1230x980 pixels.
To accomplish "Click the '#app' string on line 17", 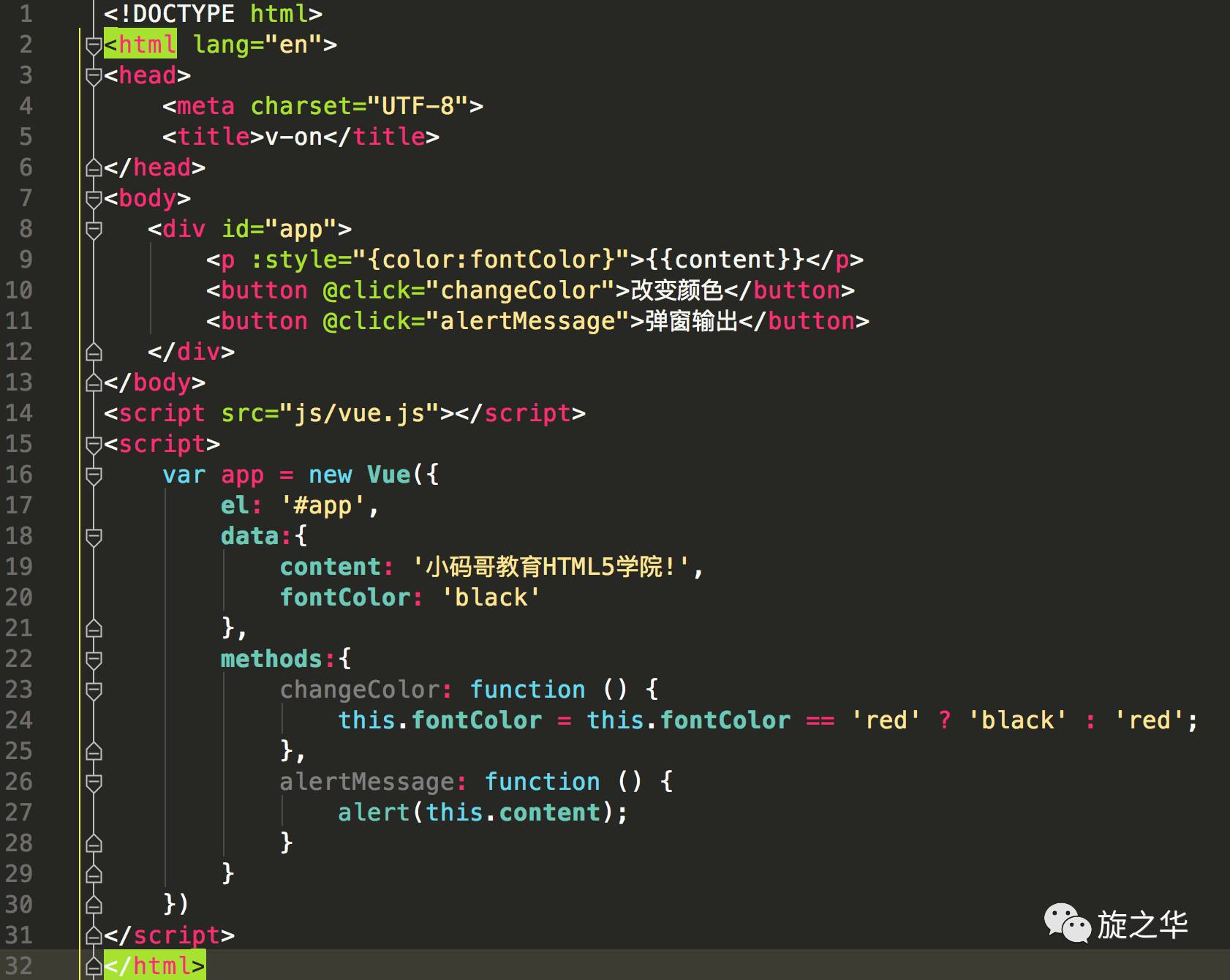I will pyautogui.click(x=322, y=505).
